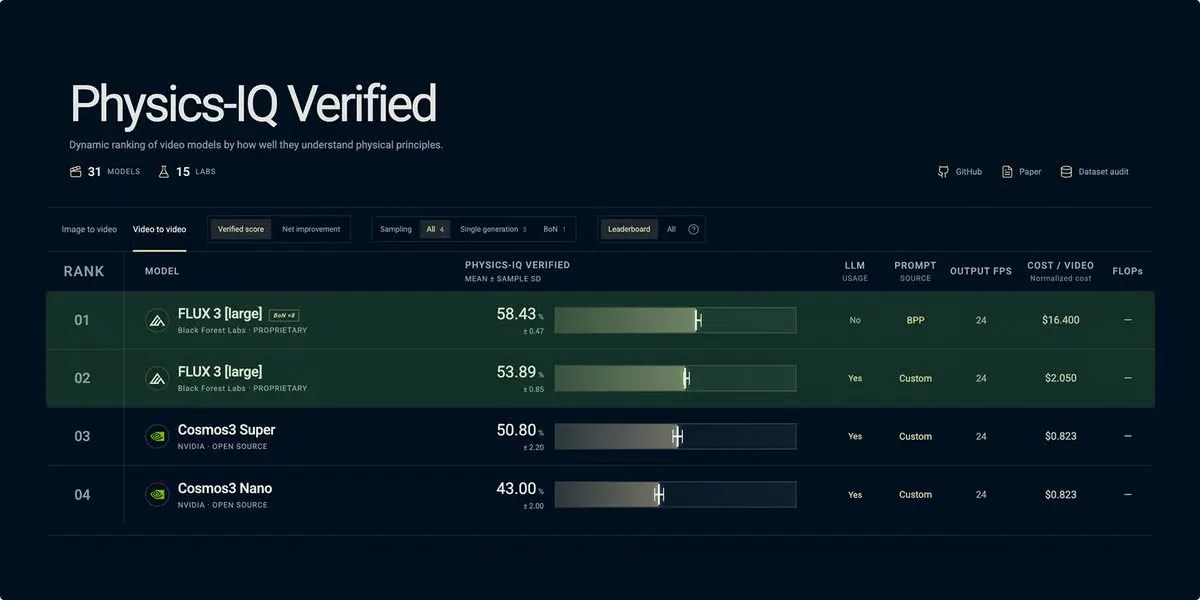
Task: Click the 43.00 score bar for Cosmos3 Nano
Action: coord(675,494)
